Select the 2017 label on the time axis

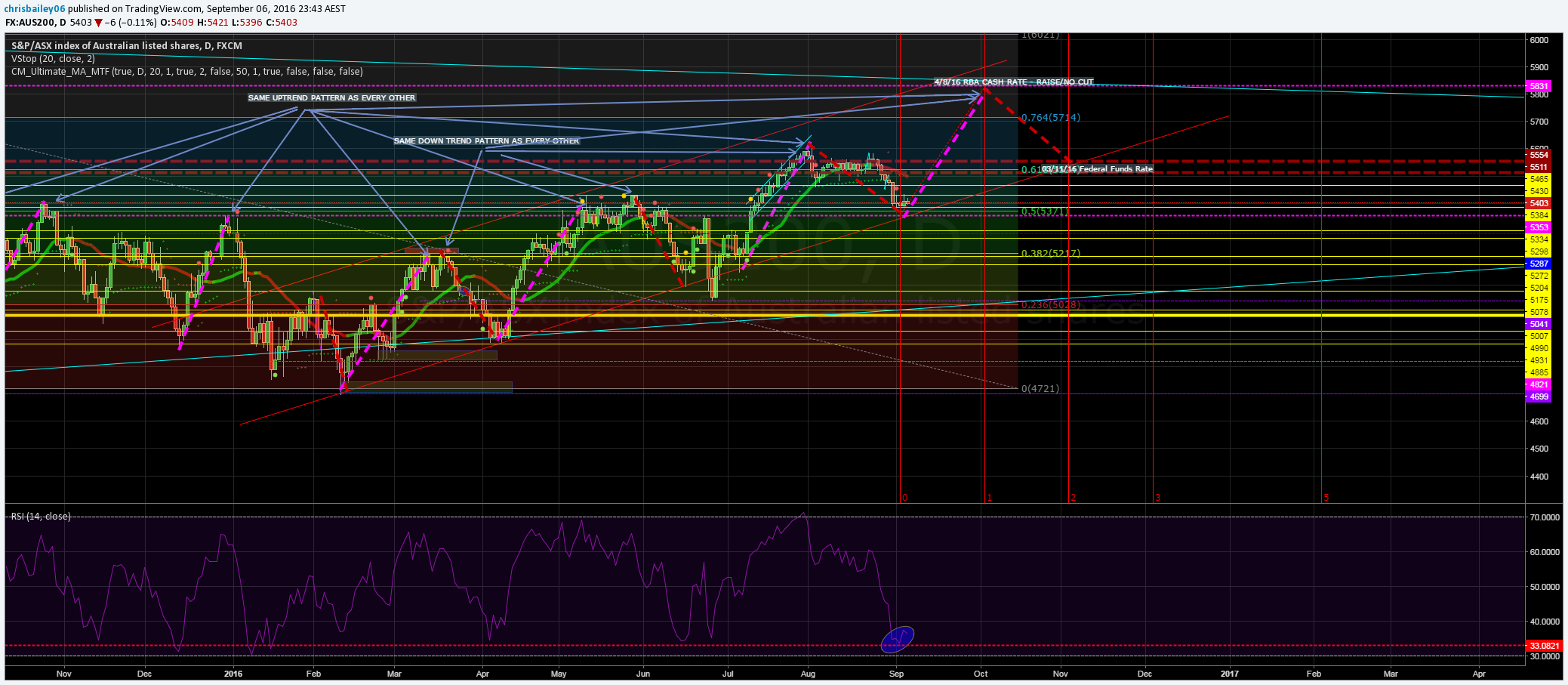1230,674
